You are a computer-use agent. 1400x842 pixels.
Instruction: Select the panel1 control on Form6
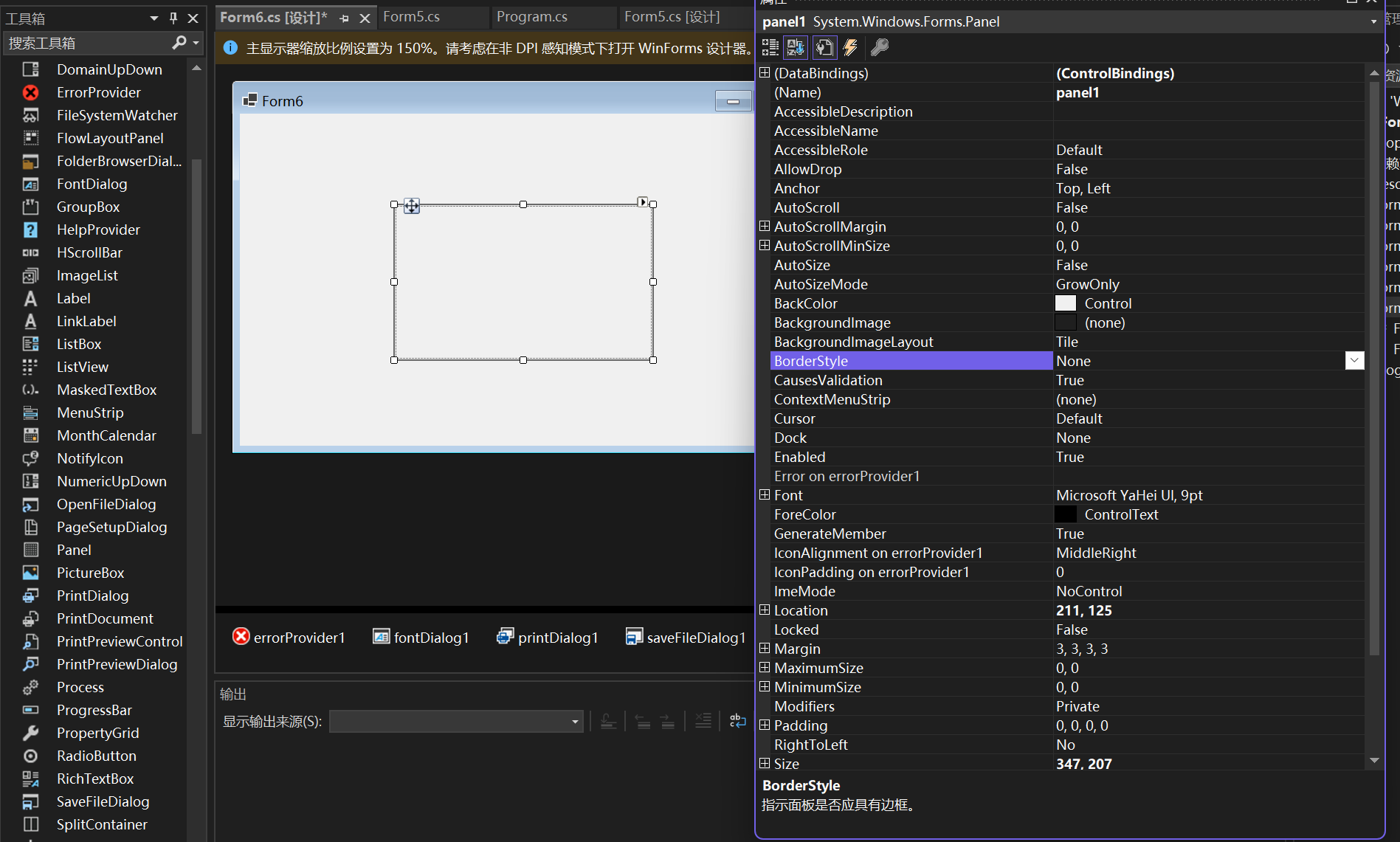tap(523, 281)
